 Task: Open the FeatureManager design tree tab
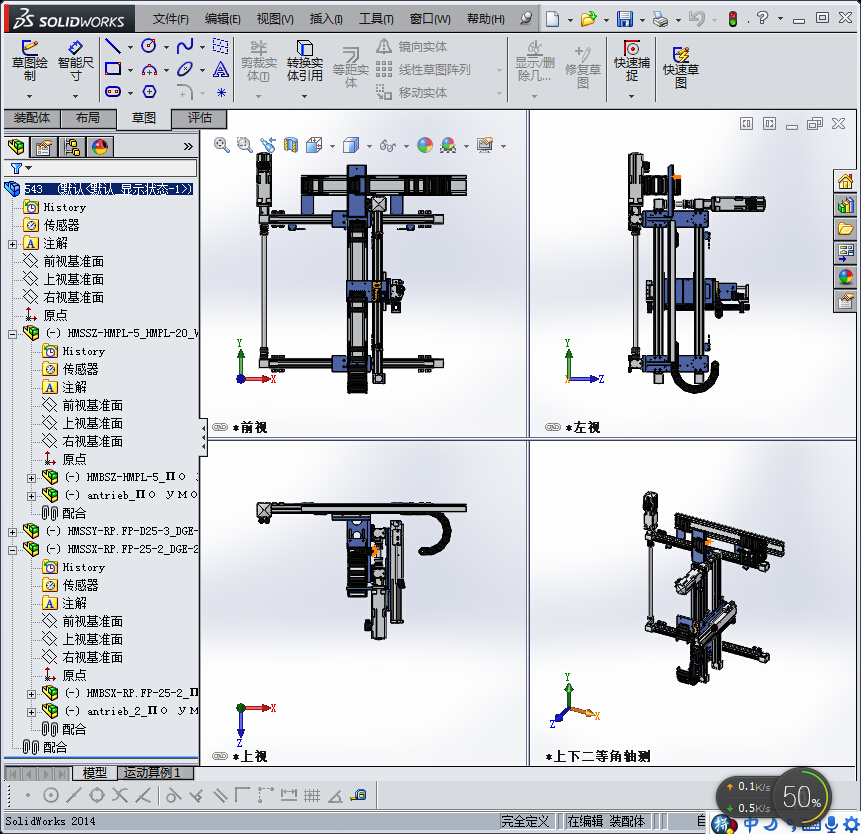16,147
